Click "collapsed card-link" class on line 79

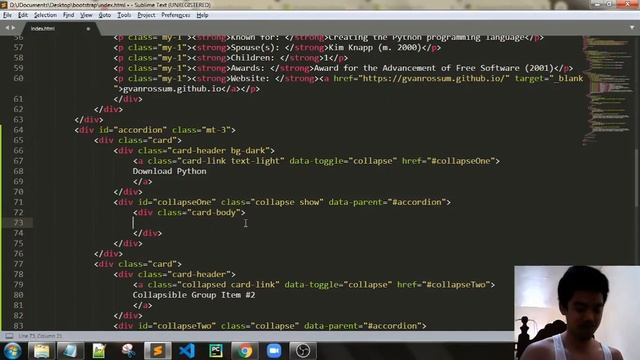229,284
